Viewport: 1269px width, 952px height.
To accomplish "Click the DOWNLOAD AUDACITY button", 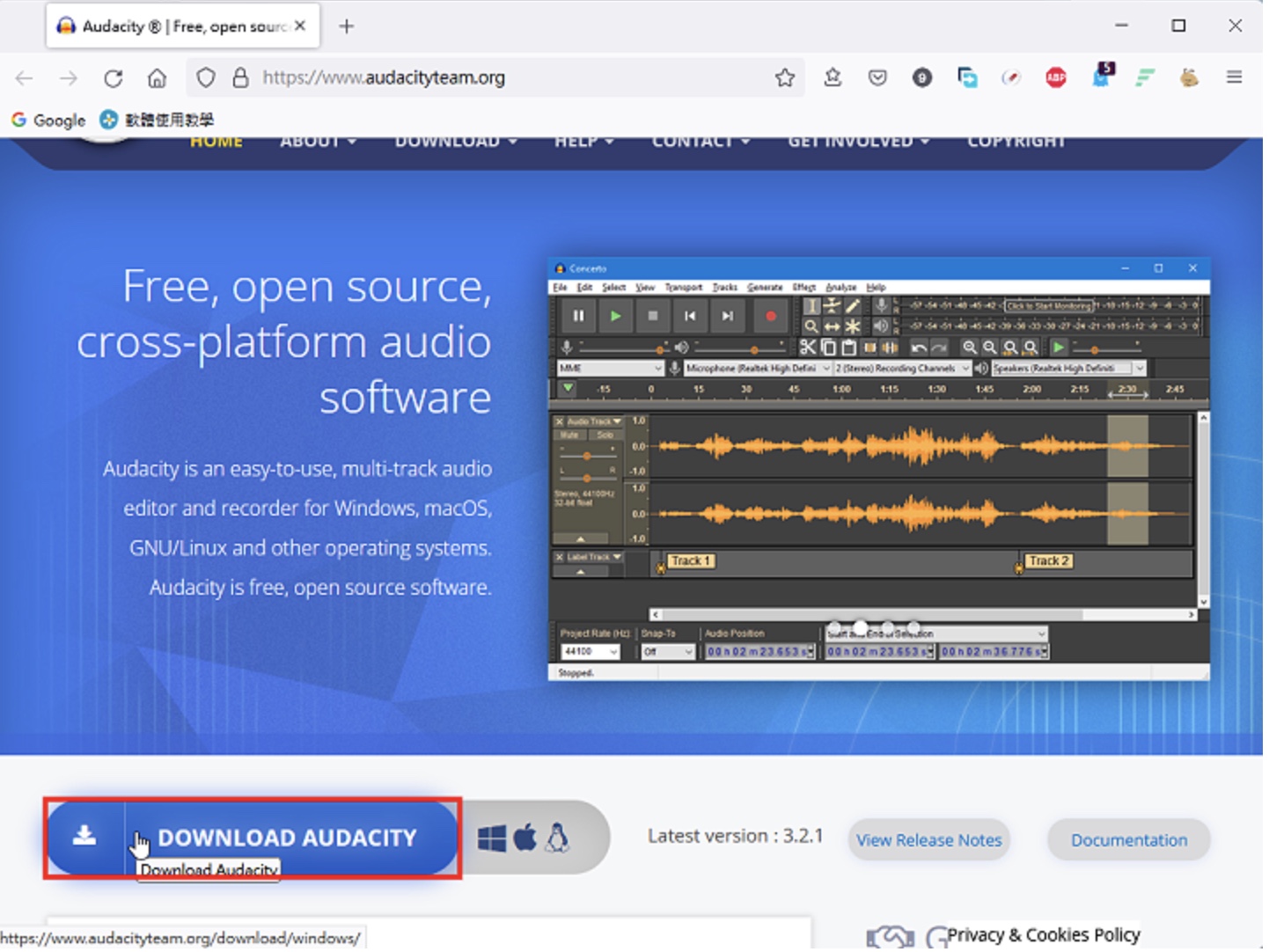I will 253,838.
